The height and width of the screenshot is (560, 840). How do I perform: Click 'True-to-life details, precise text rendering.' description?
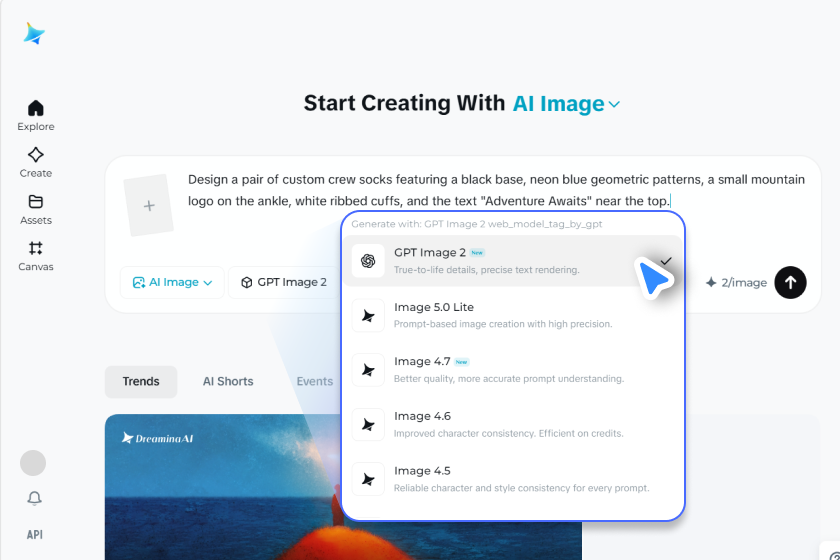[486, 270]
